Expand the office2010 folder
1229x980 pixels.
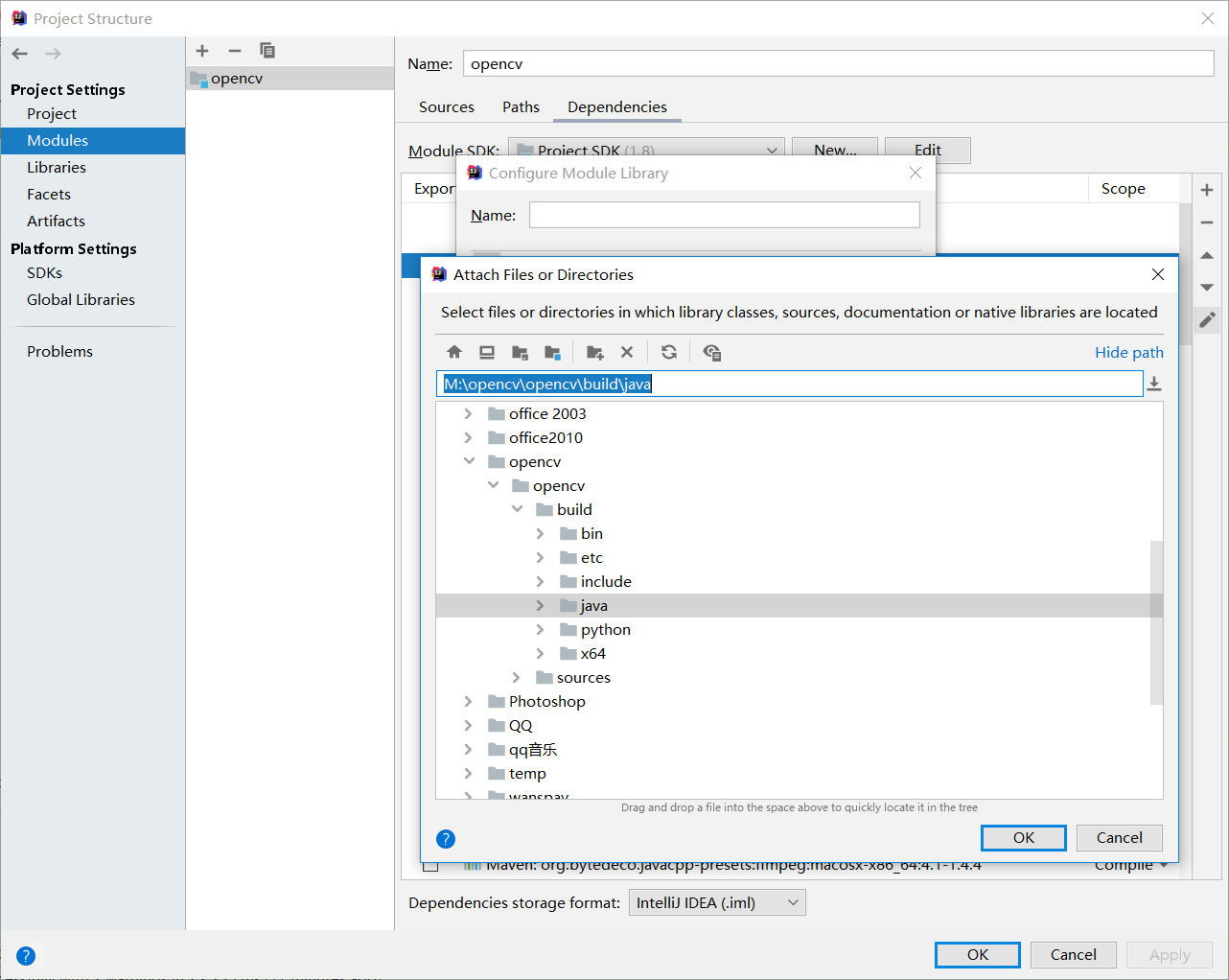coord(468,437)
